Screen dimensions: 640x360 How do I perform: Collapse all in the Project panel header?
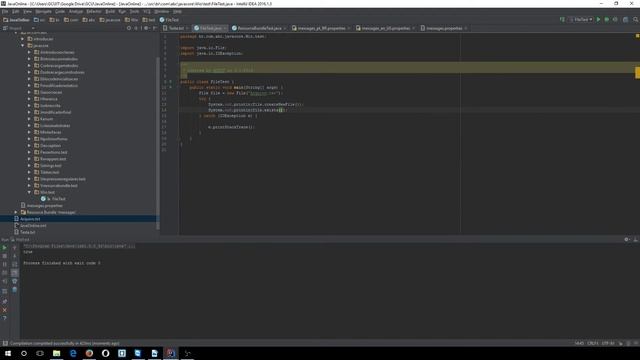point(136,28)
